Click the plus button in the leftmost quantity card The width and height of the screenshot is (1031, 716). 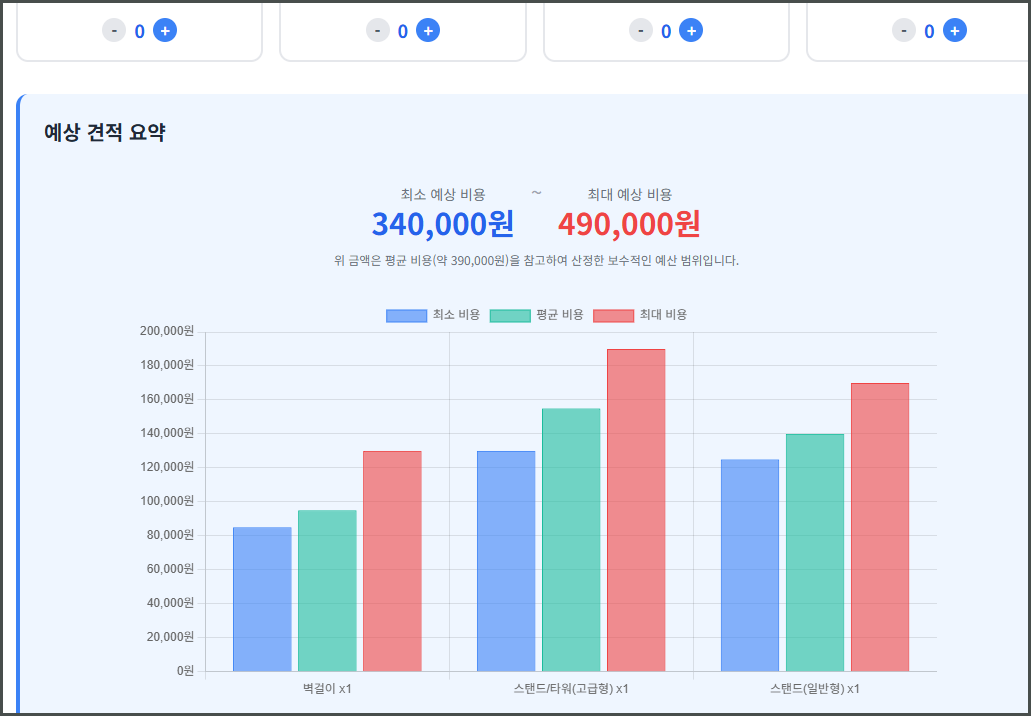click(165, 31)
